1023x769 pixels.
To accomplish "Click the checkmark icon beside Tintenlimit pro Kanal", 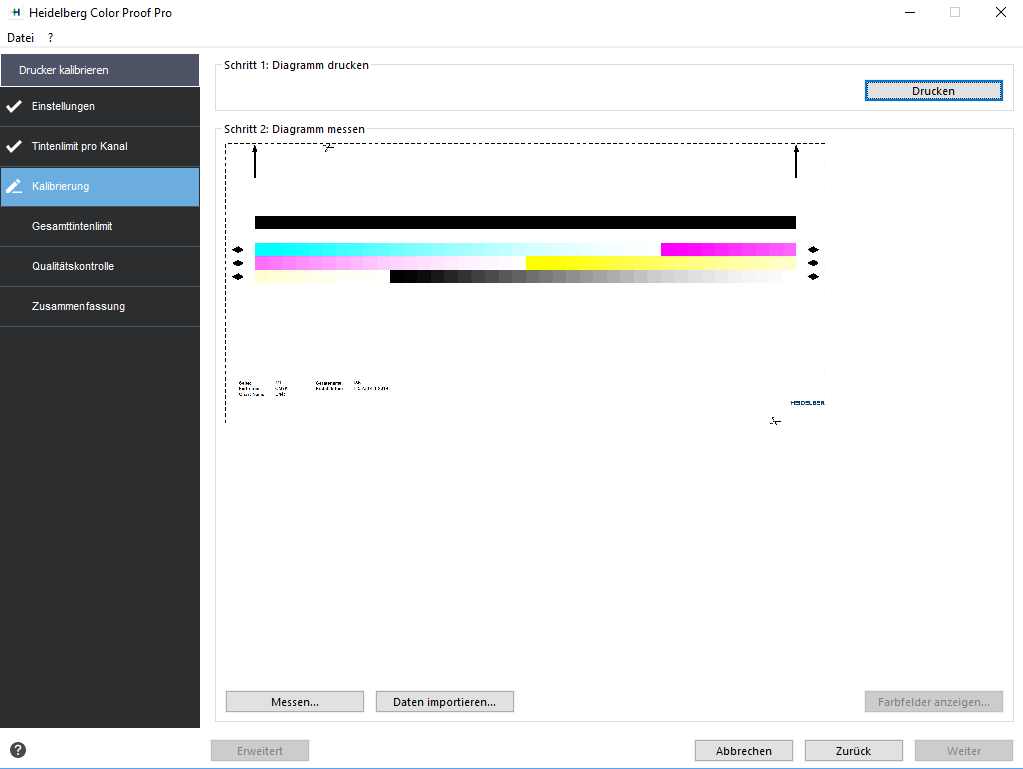I will coord(14,146).
